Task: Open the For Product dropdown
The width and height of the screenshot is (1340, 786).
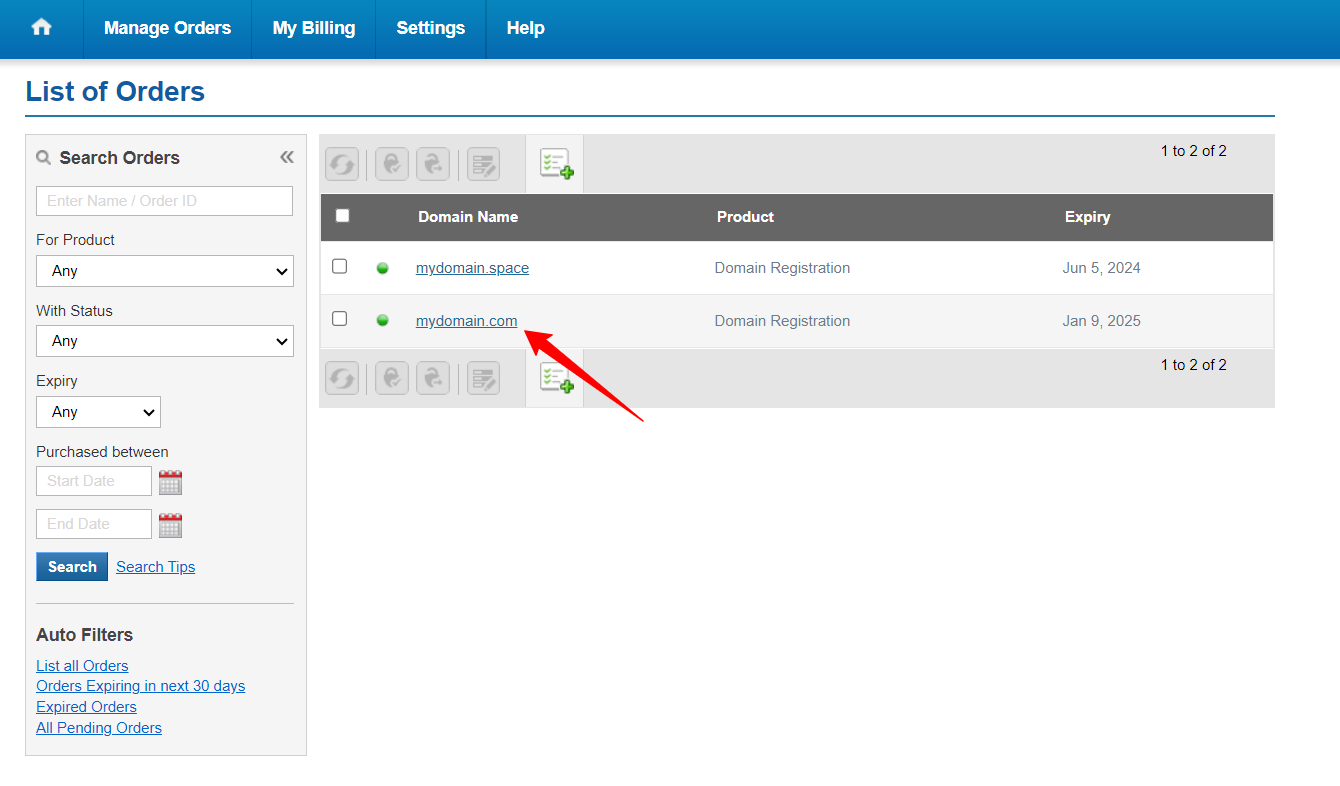Action: (165, 271)
